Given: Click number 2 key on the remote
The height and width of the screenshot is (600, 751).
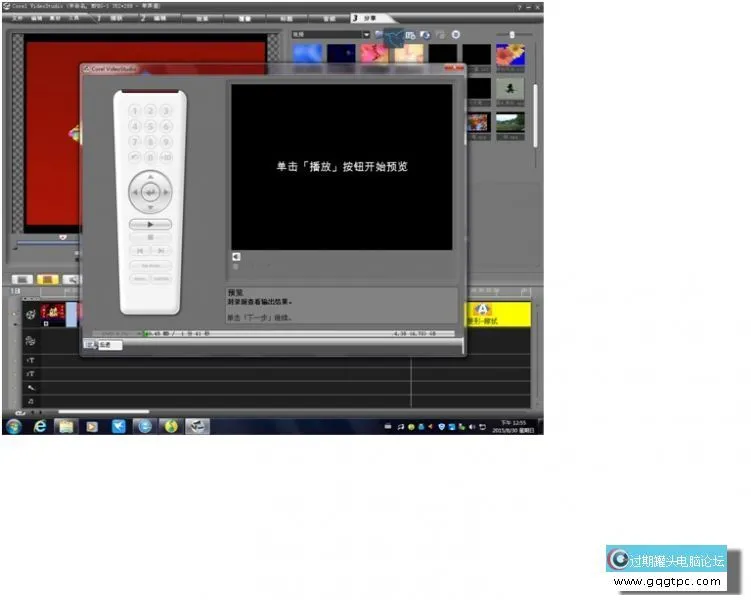Looking at the screenshot, I should tap(150, 111).
